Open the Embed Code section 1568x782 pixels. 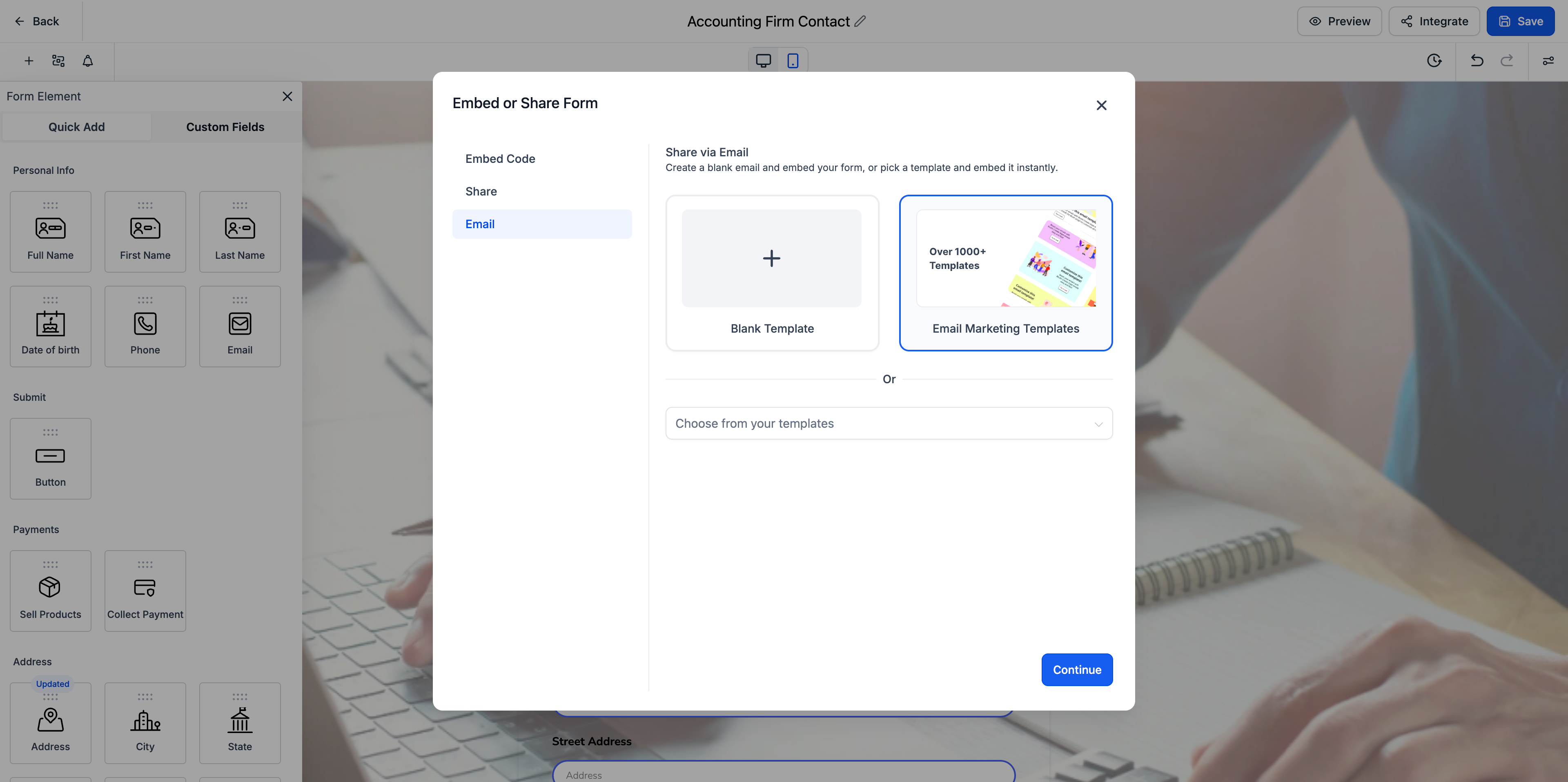pyautogui.click(x=542, y=159)
